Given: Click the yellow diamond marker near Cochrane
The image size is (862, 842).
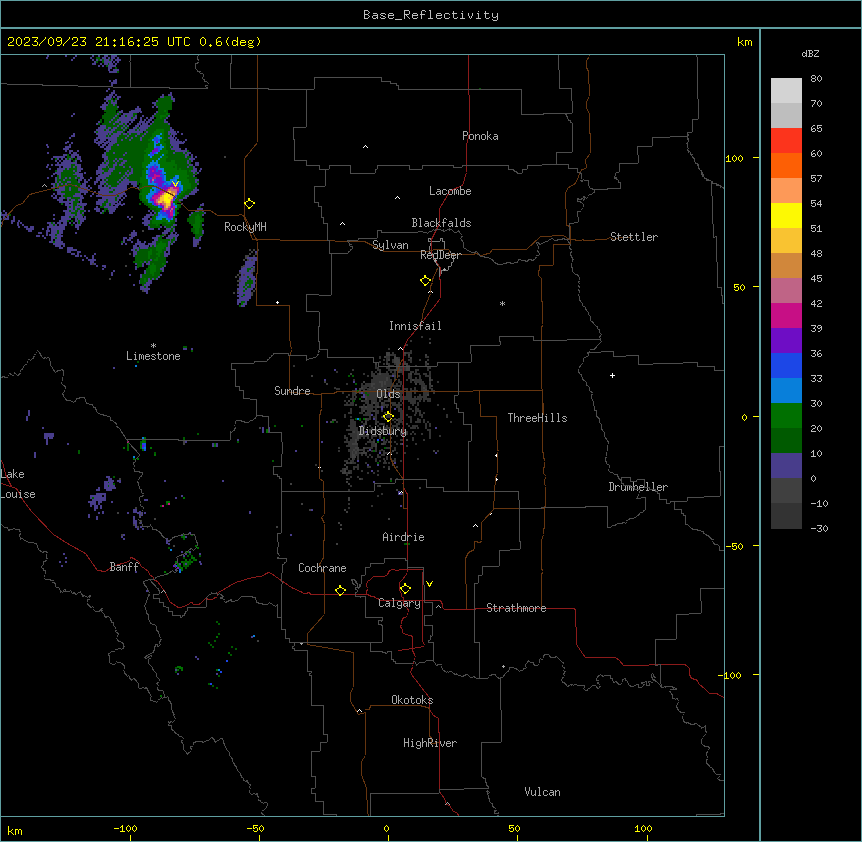Looking at the screenshot, I should [x=340, y=590].
